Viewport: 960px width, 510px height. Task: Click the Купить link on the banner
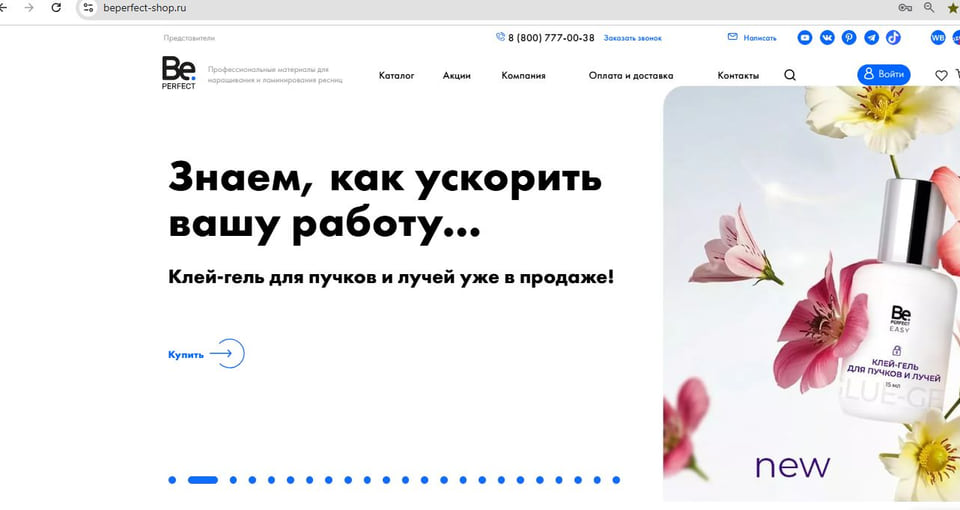tap(186, 354)
